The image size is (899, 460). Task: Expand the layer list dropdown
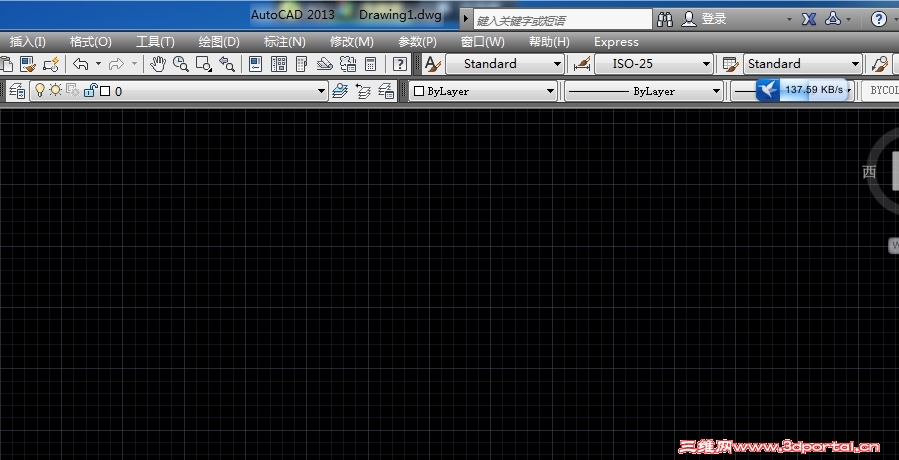point(322,91)
